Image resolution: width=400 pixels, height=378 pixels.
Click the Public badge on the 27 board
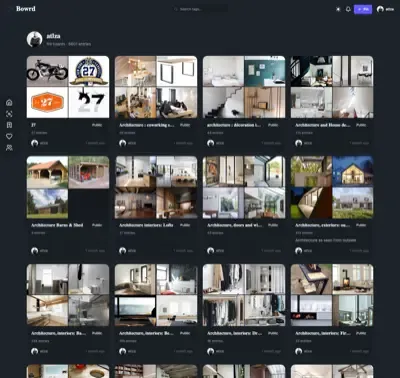click(x=97, y=125)
